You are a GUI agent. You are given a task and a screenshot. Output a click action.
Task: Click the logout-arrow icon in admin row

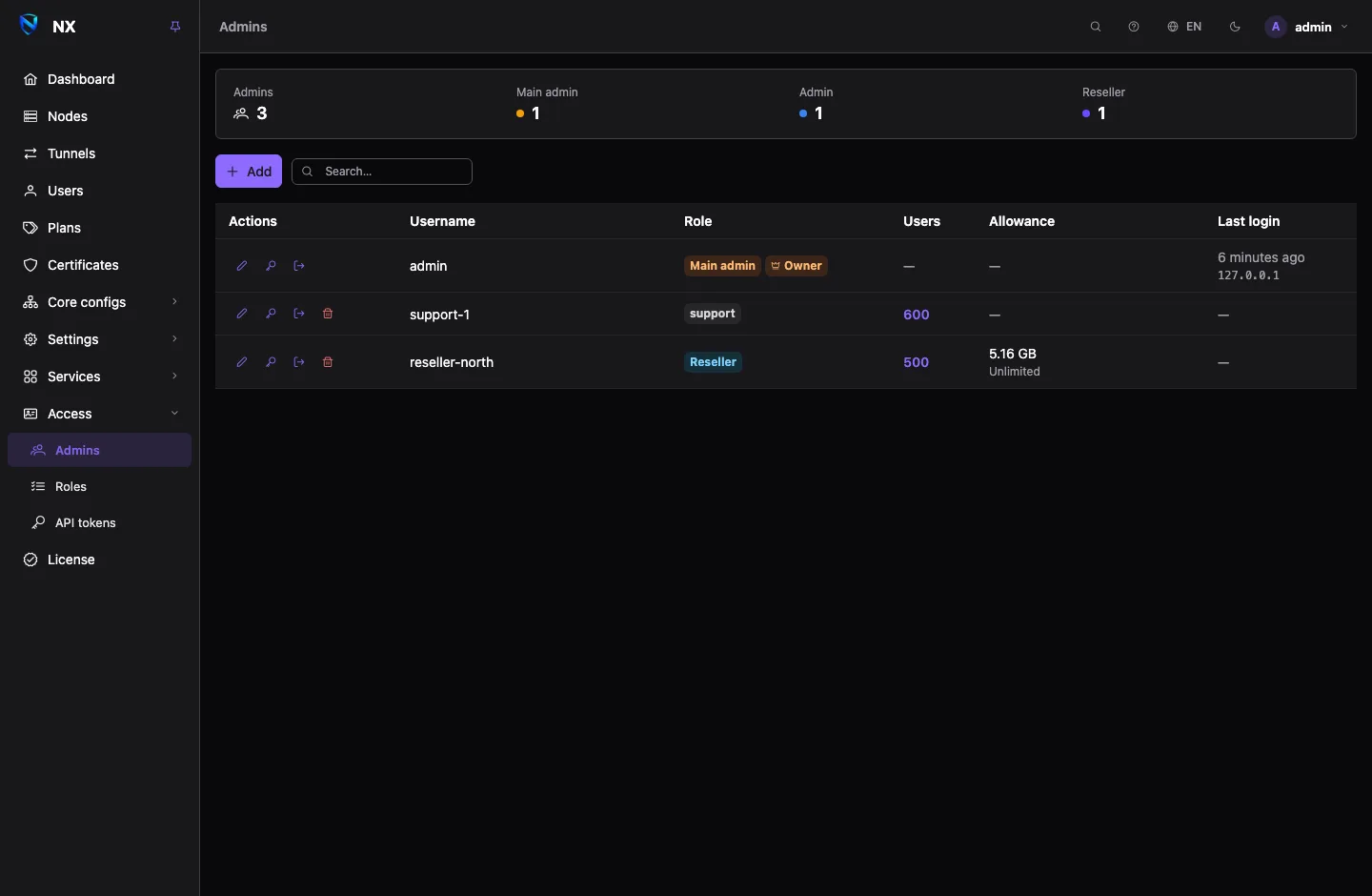coord(299,266)
